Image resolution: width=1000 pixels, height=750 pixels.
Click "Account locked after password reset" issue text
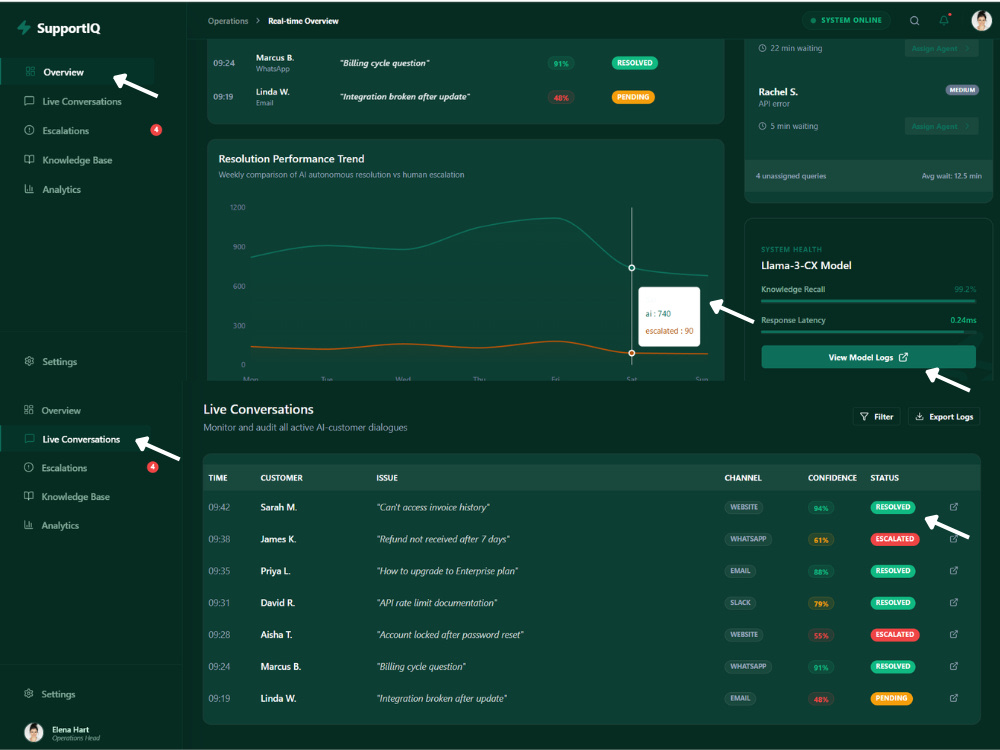450,635
